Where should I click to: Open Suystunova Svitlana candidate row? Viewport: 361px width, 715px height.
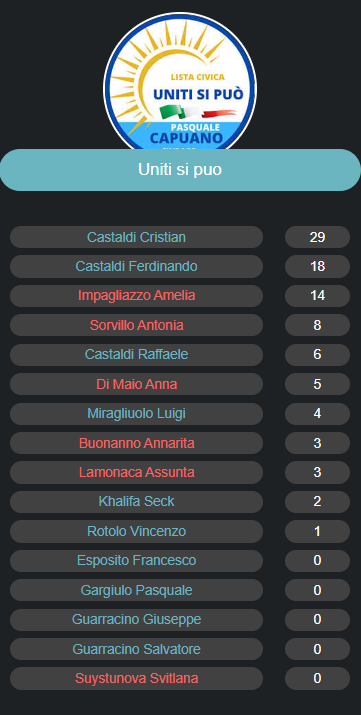click(x=136, y=678)
